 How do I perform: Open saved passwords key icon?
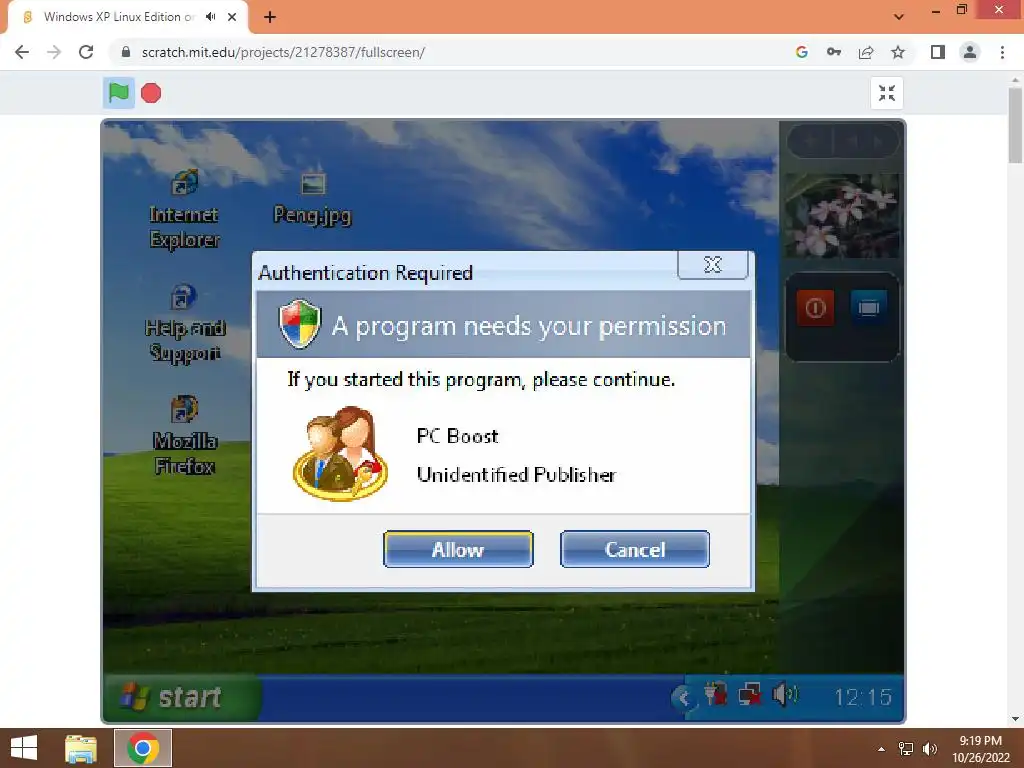(834, 52)
